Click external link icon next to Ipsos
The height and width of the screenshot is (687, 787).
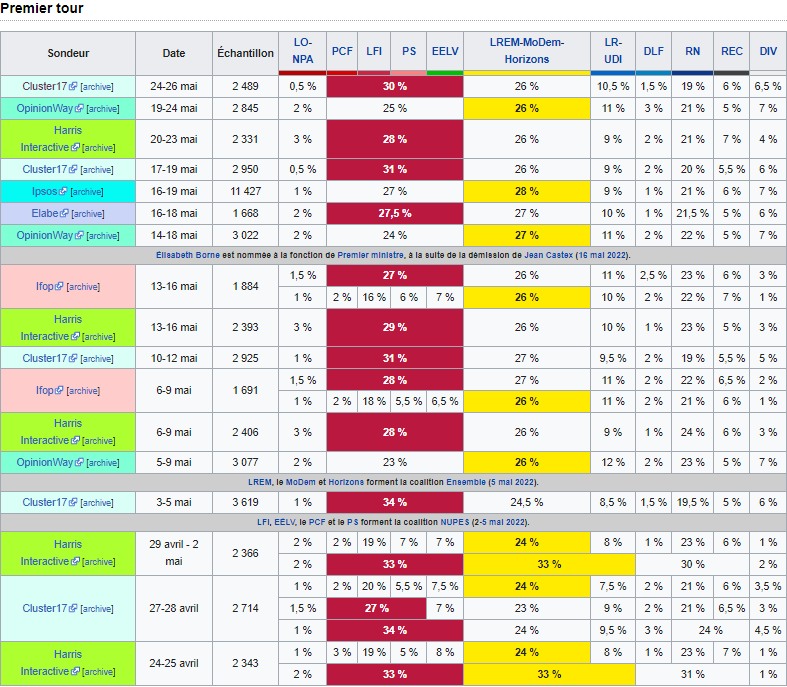(63, 191)
